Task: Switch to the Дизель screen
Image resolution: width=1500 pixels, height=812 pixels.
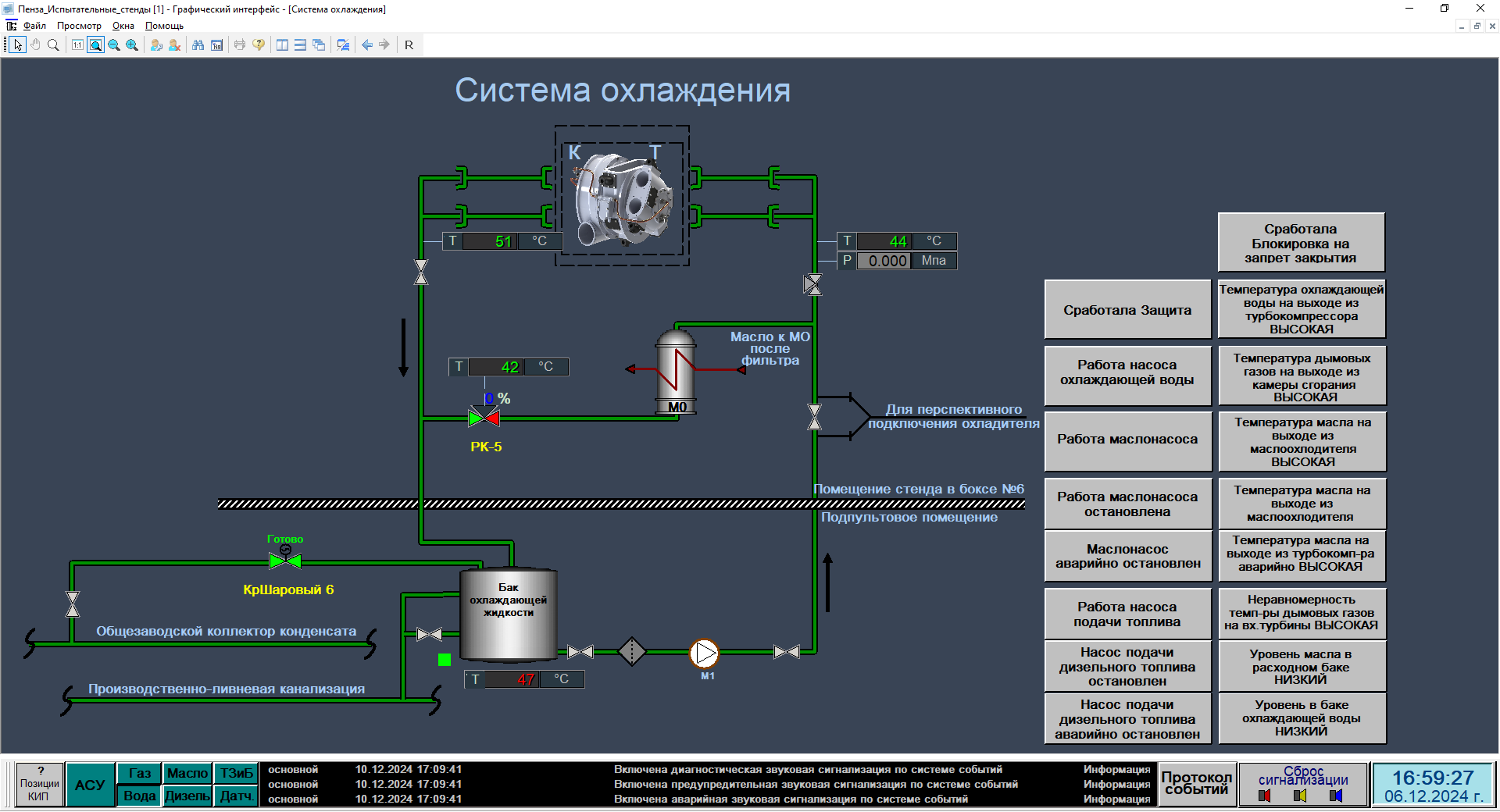Action: (187, 796)
